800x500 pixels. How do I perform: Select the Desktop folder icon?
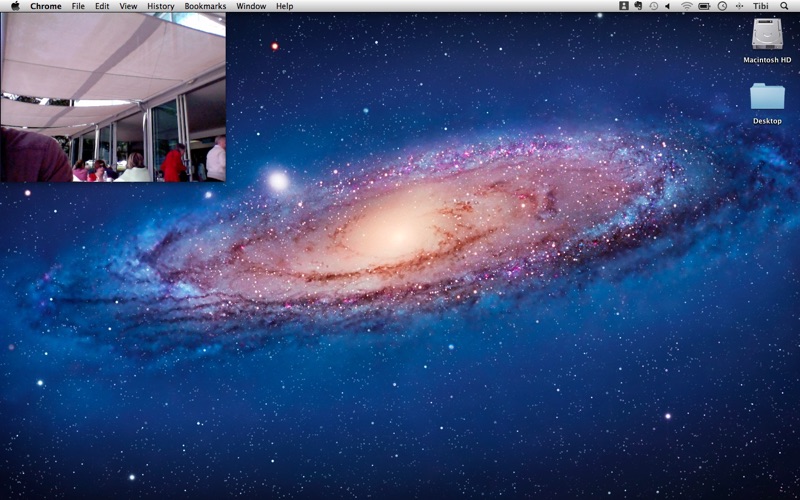pos(767,96)
